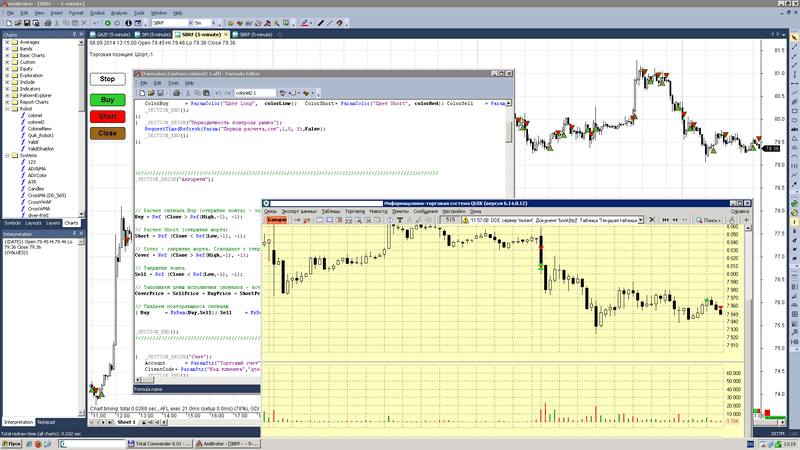
Task: Open the Настройки menu in QUIK window
Action: click(x=454, y=211)
